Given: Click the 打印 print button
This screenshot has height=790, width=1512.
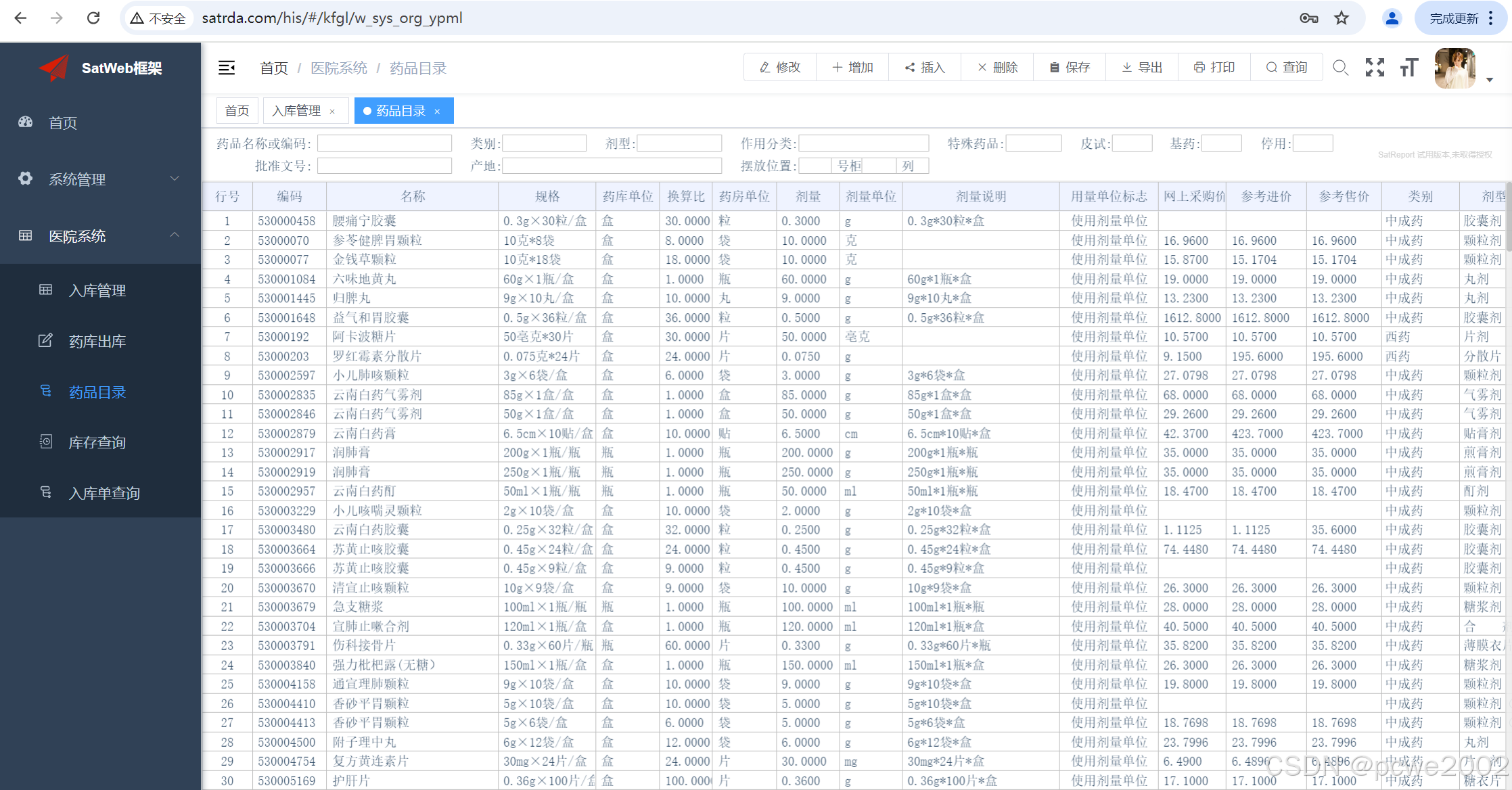Looking at the screenshot, I should tap(1214, 68).
